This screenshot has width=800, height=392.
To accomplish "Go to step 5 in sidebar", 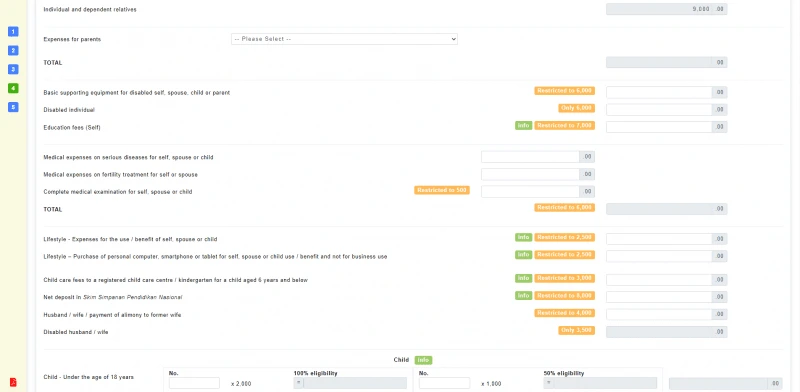I will [x=13, y=107].
